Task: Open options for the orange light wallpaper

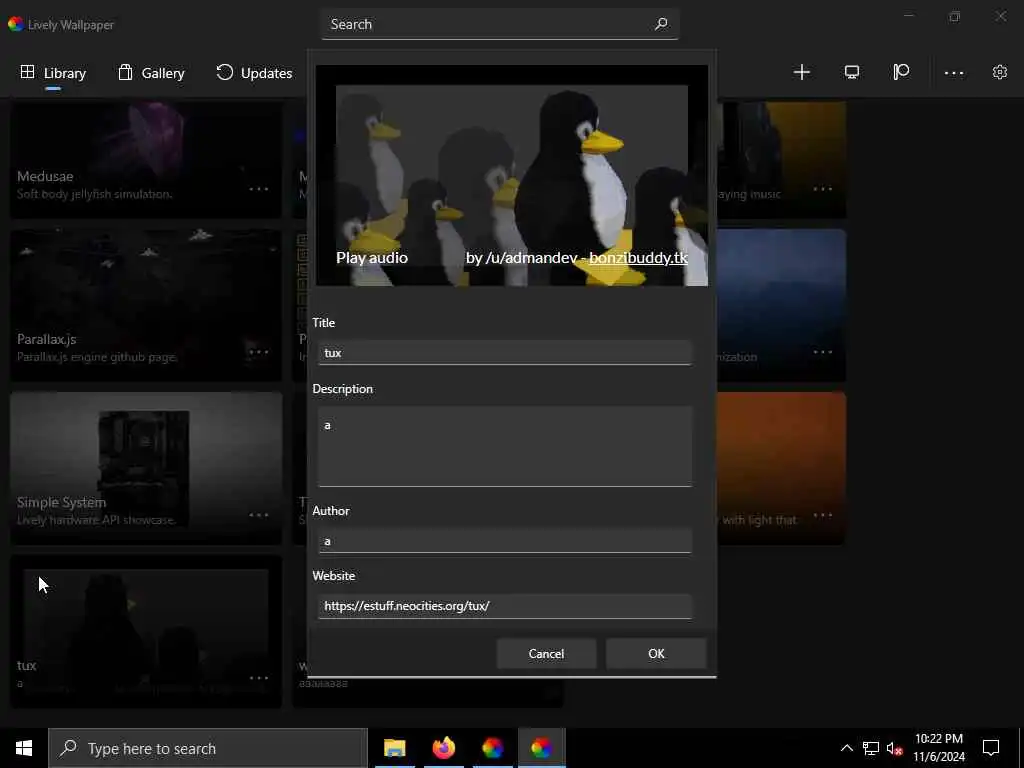Action: click(823, 515)
